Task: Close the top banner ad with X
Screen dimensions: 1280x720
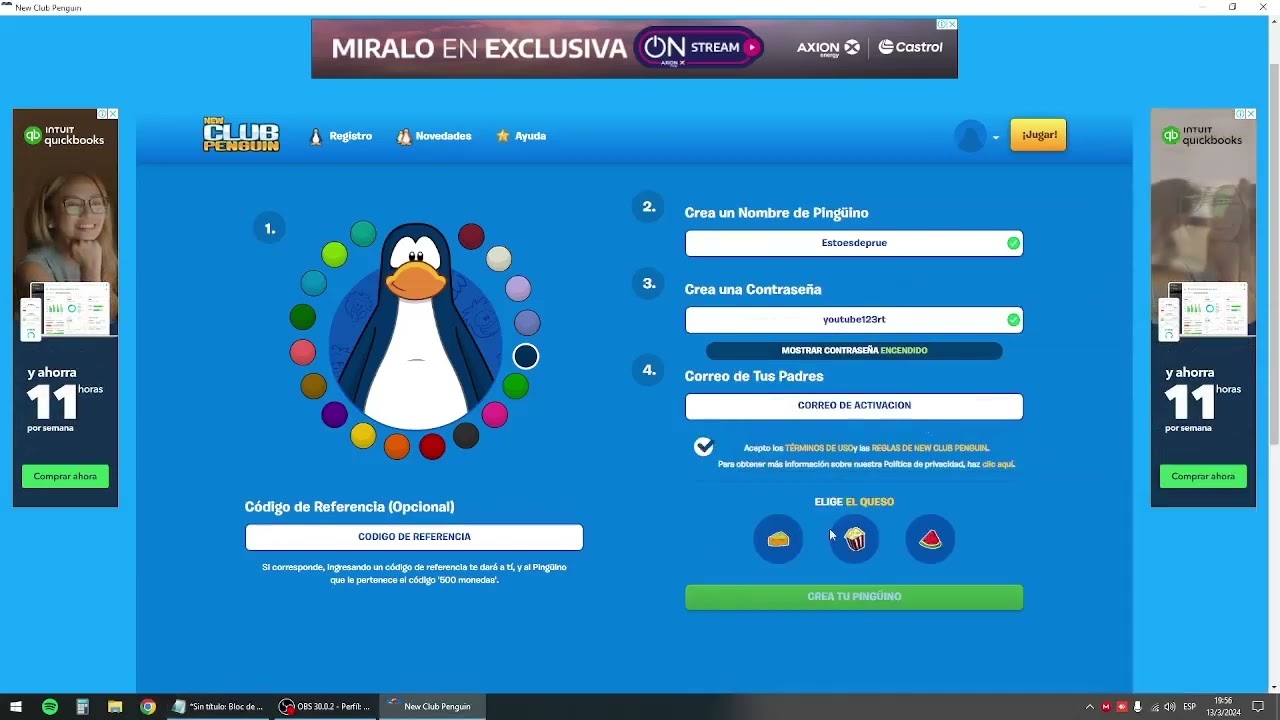Action: point(952,24)
